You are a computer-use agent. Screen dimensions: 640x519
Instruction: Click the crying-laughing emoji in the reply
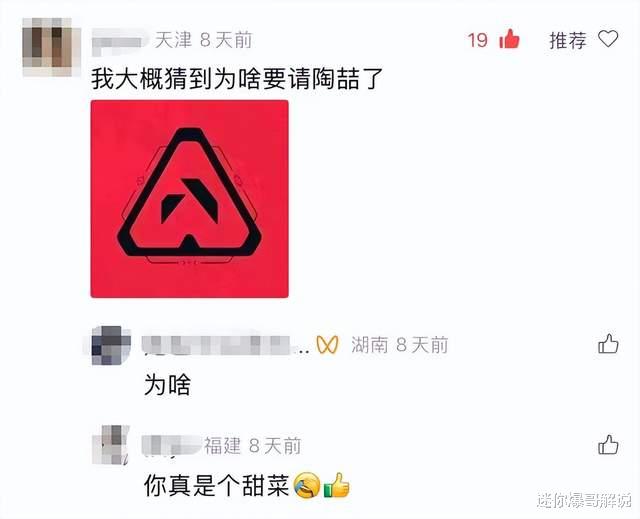[307, 485]
